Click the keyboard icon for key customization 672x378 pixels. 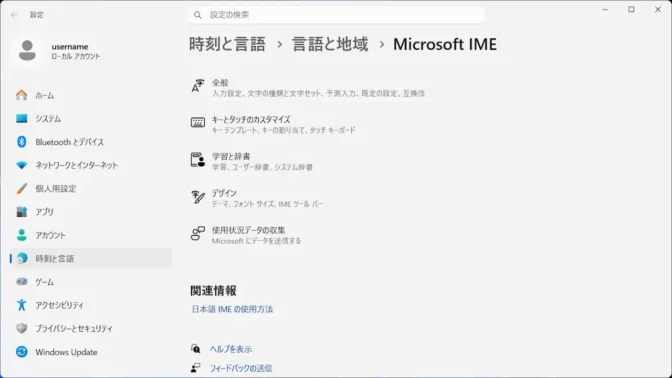pos(198,123)
